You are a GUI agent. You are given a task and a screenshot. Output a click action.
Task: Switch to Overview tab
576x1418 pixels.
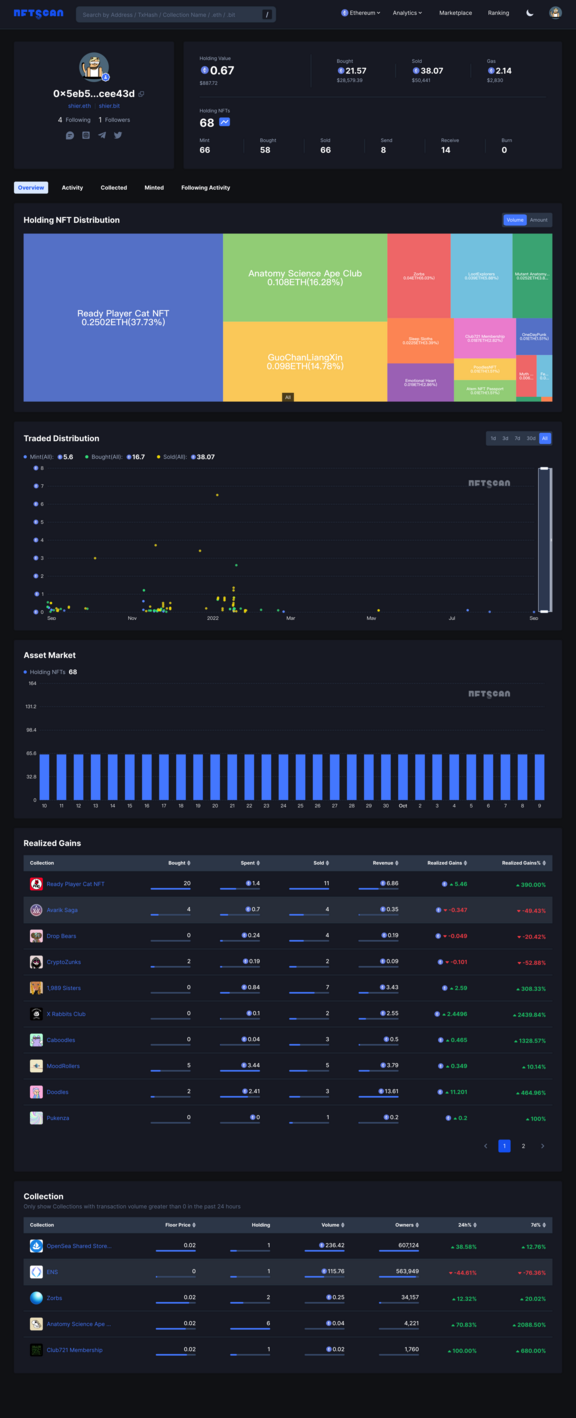(31, 187)
